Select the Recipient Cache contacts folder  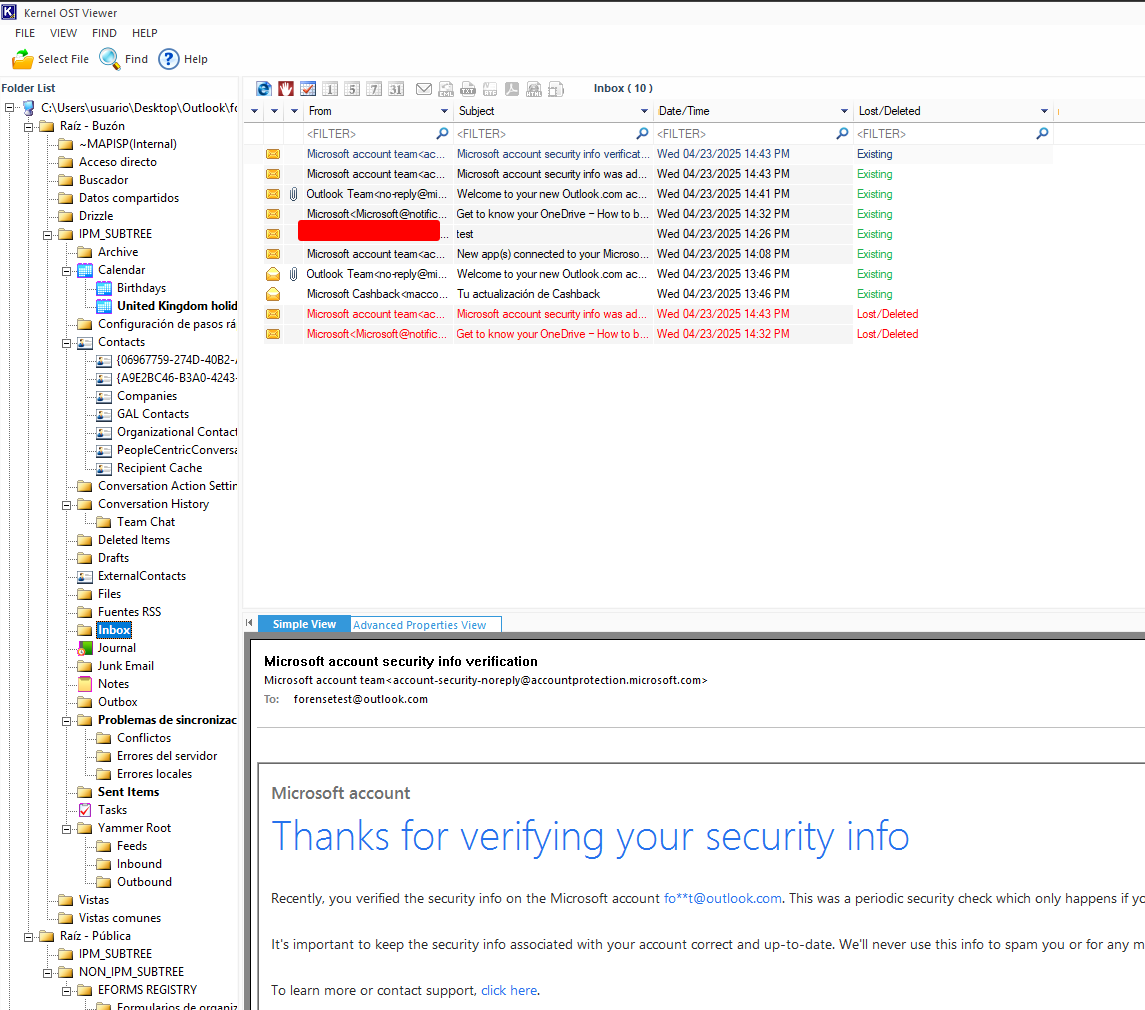159,468
